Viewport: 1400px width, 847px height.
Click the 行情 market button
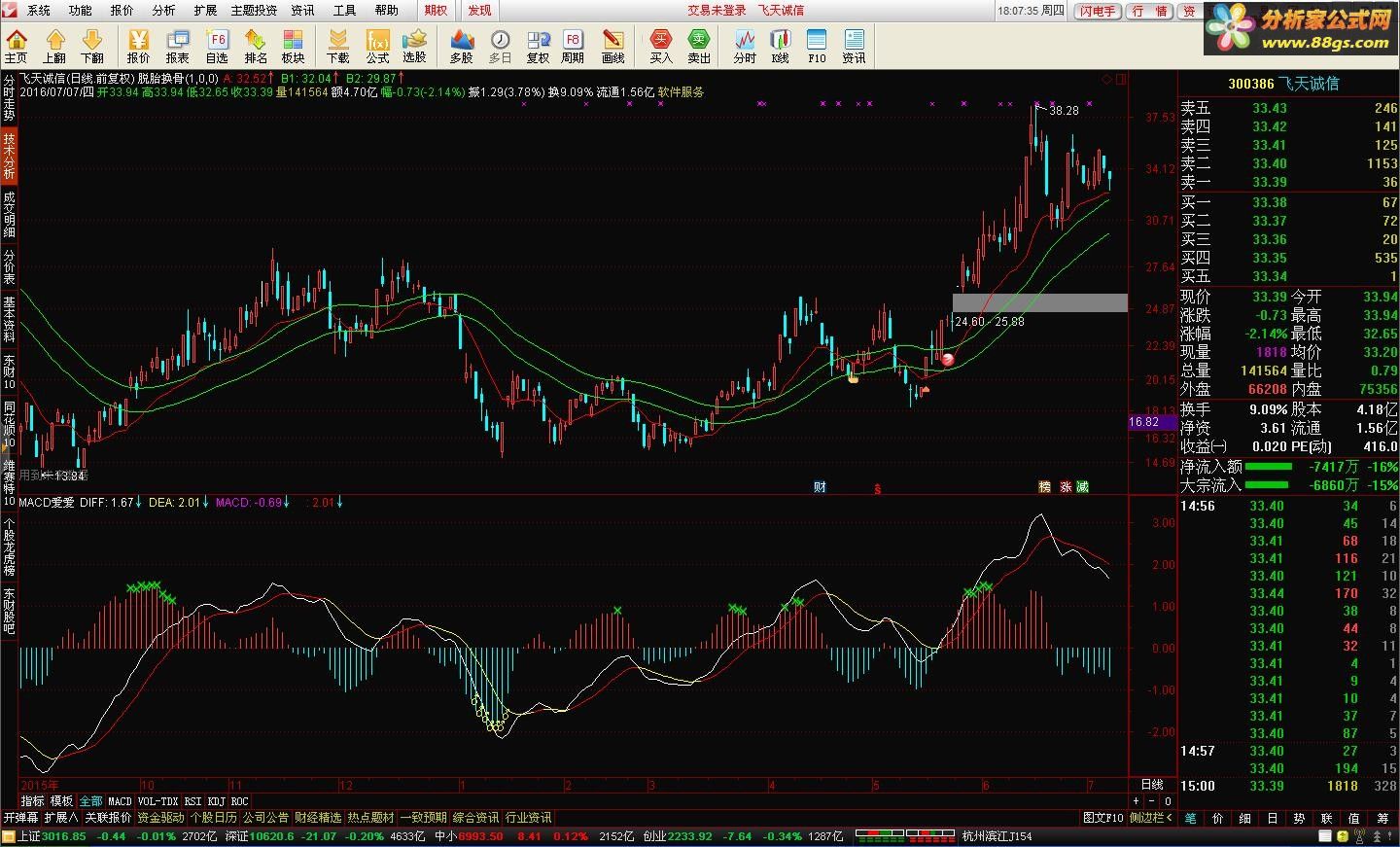coord(1150,11)
